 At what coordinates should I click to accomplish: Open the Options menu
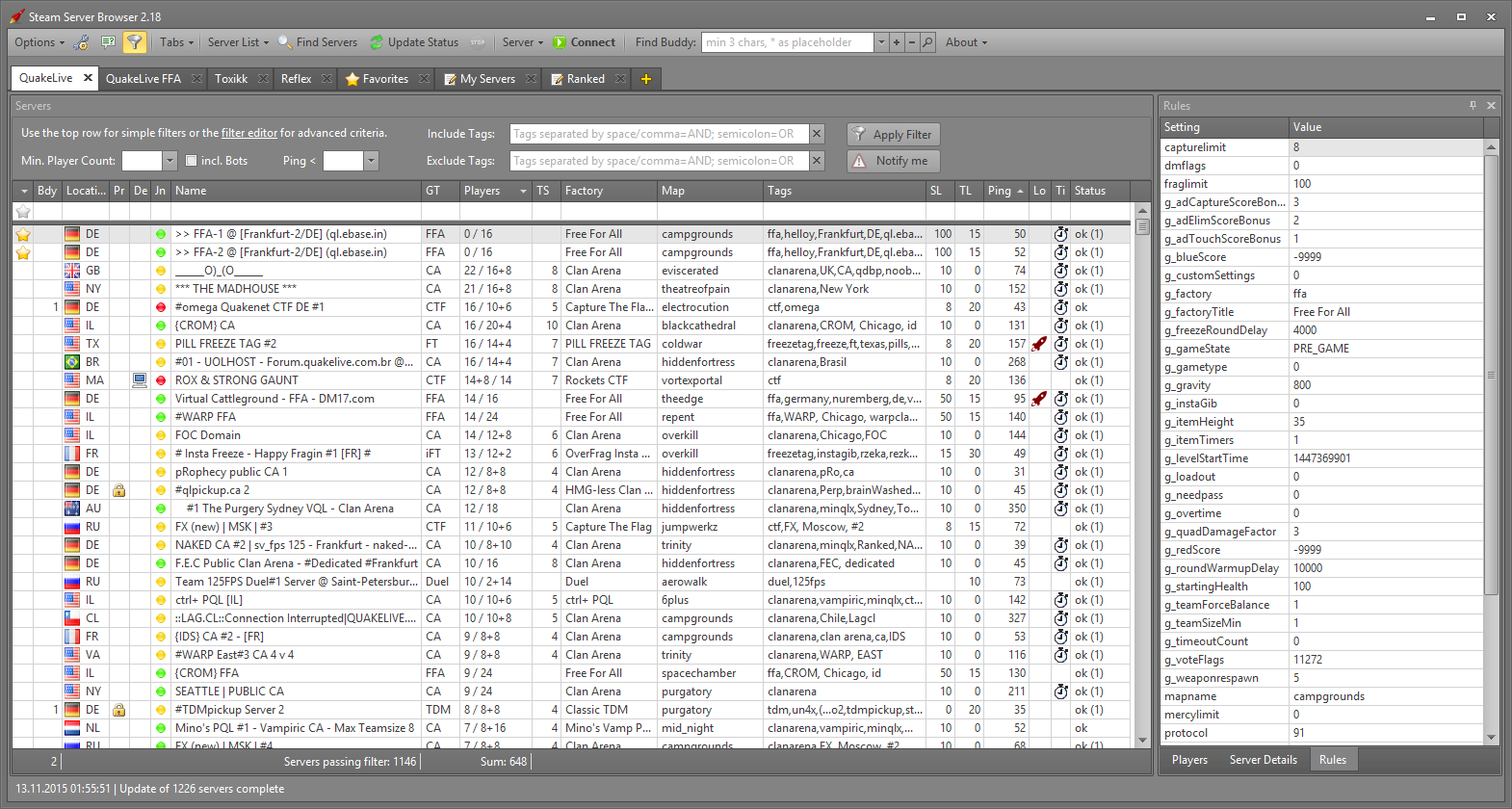39,42
